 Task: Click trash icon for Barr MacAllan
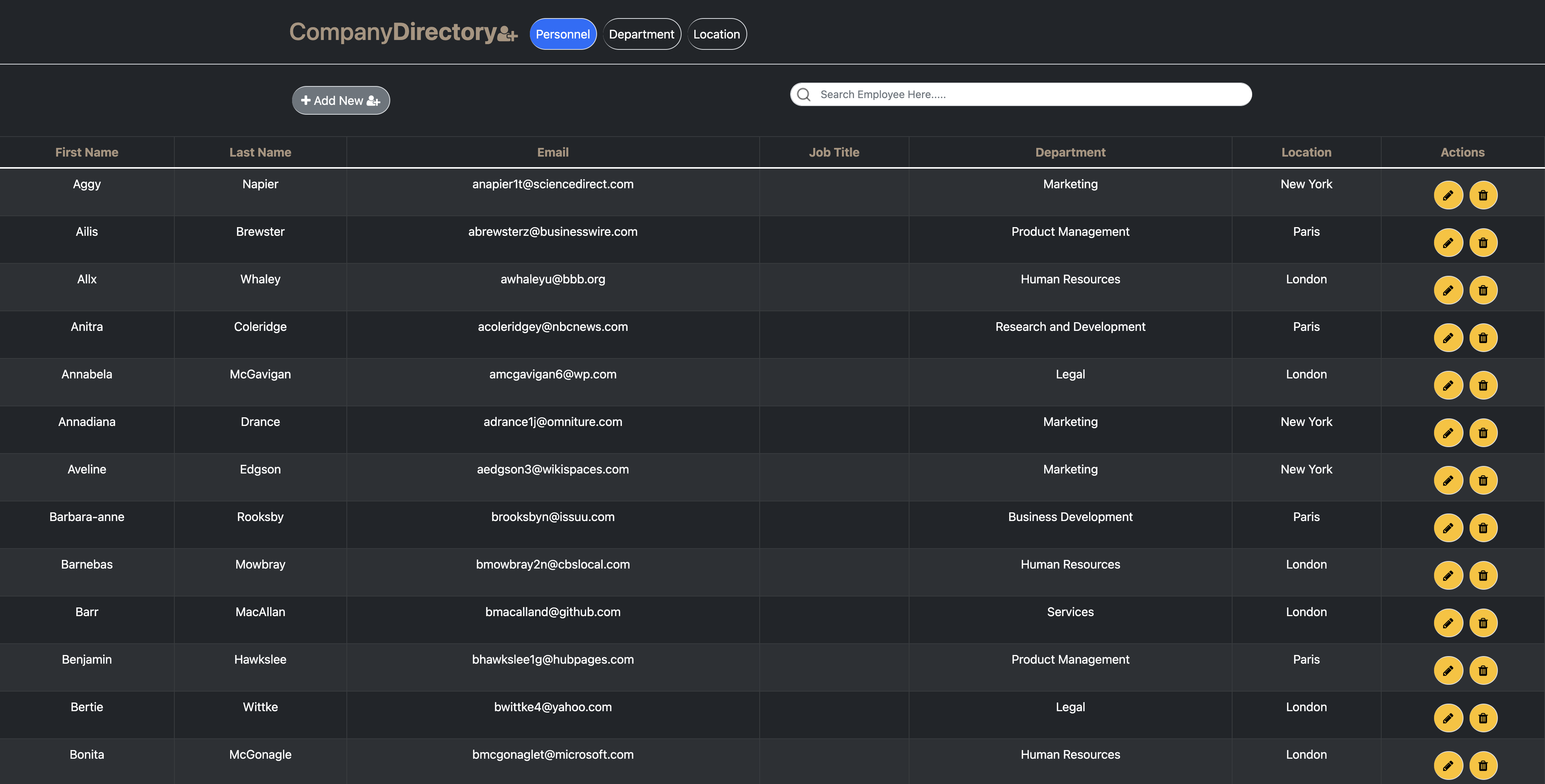point(1483,623)
